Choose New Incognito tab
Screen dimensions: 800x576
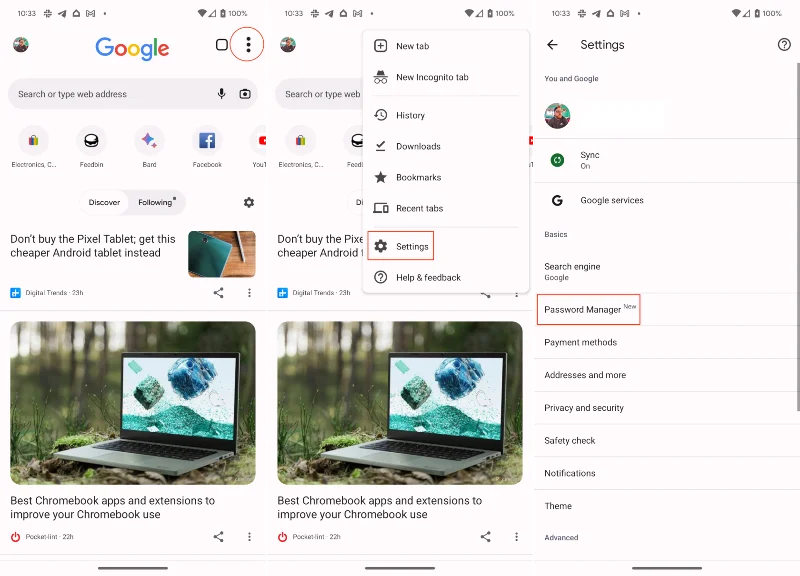446,77
